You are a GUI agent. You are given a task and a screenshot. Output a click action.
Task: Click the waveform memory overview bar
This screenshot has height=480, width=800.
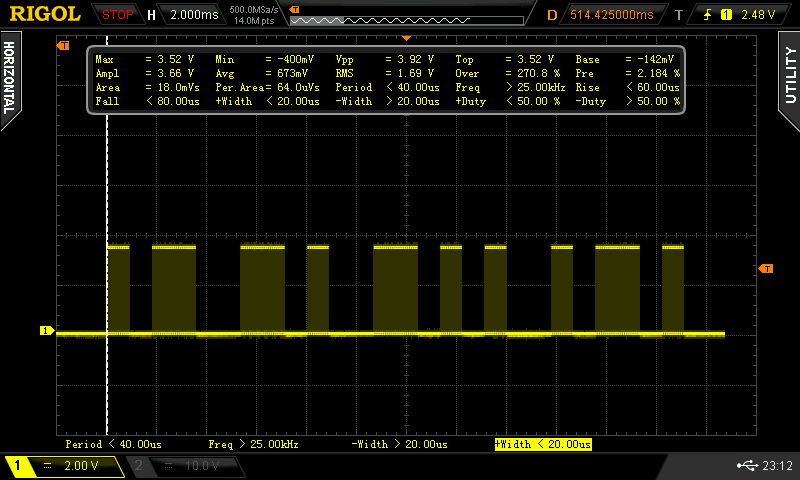tap(407, 20)
